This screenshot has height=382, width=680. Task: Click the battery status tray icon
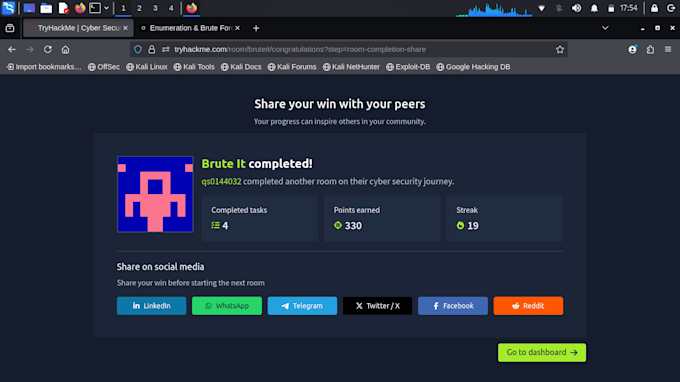[x=611, y=8]
